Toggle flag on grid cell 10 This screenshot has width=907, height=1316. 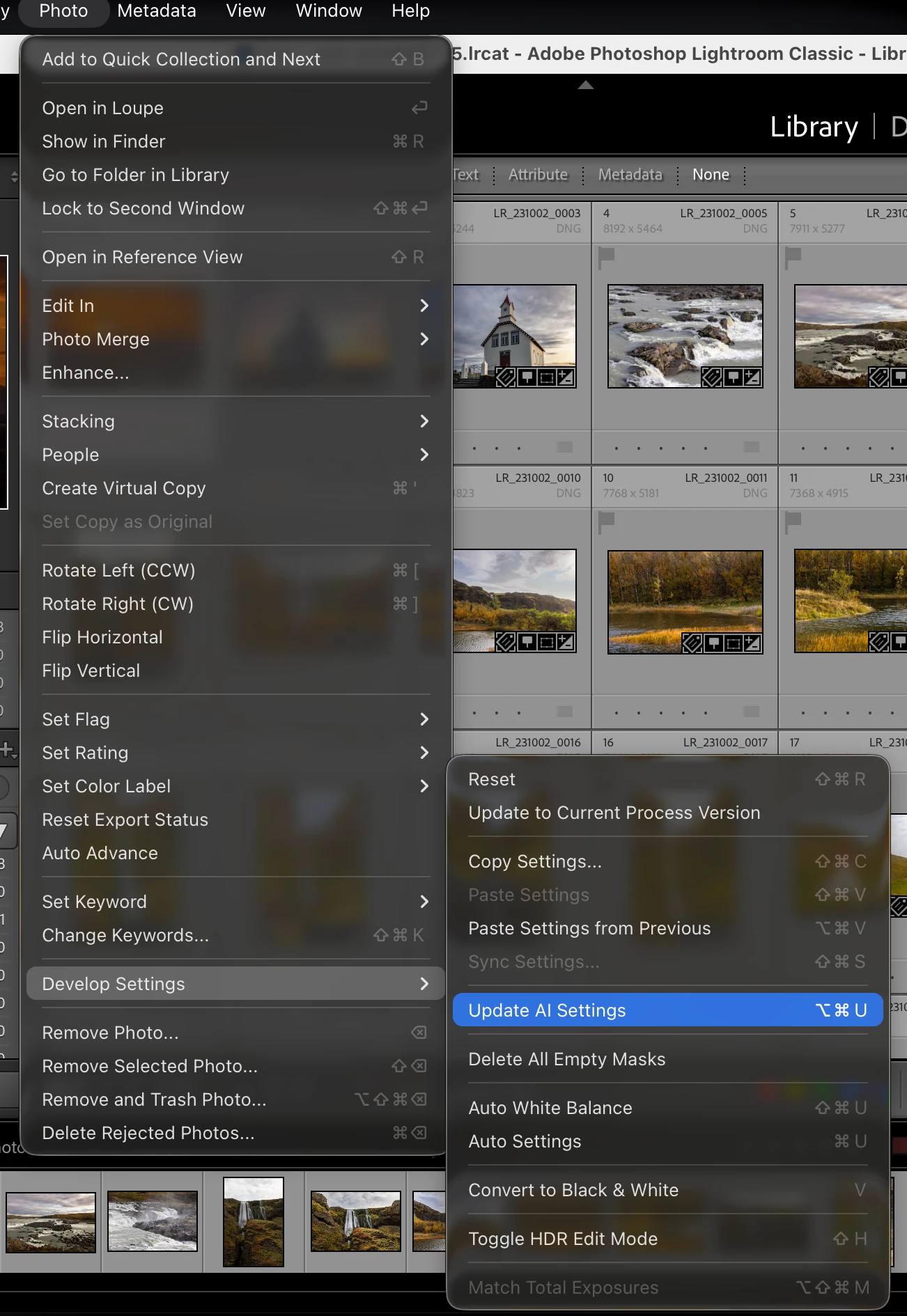tap(607, 523)
